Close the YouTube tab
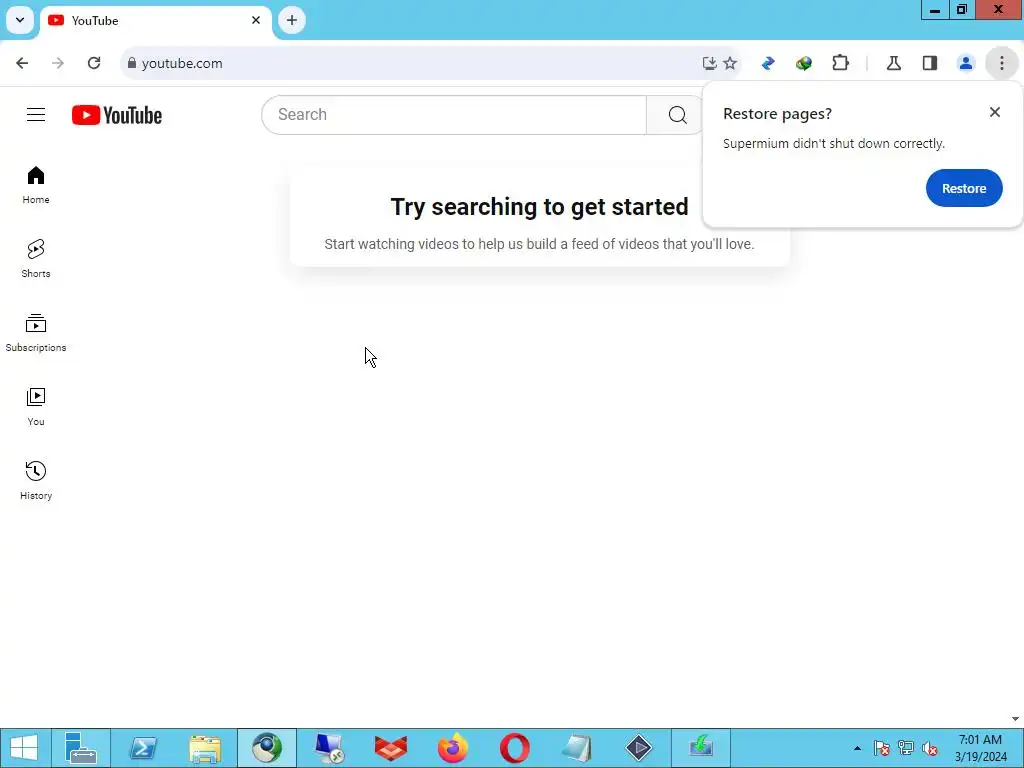The width and height of the screenshot is (1024, 768). (x=256, y=20)
